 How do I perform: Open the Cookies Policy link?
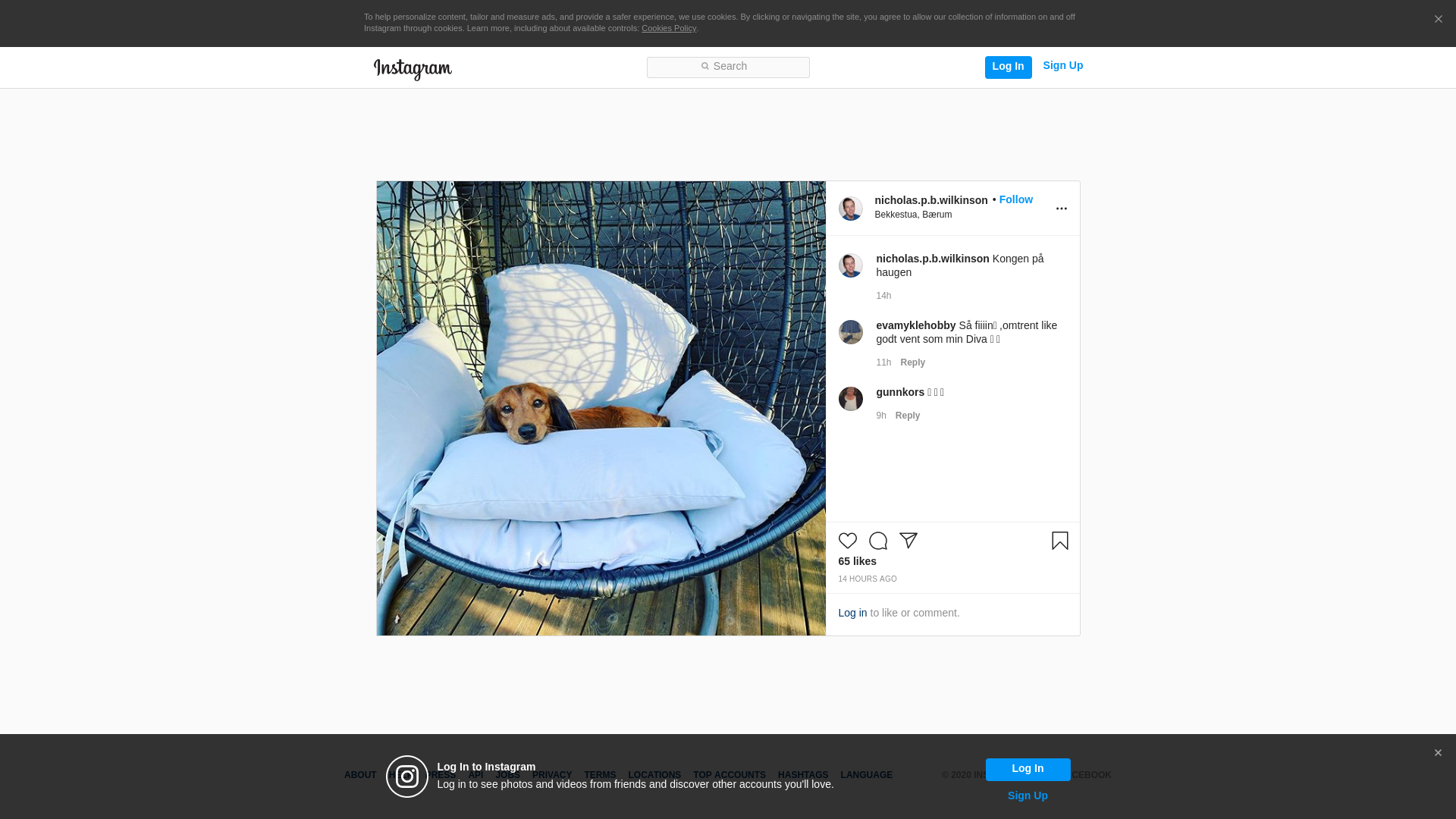click(669, 28)
